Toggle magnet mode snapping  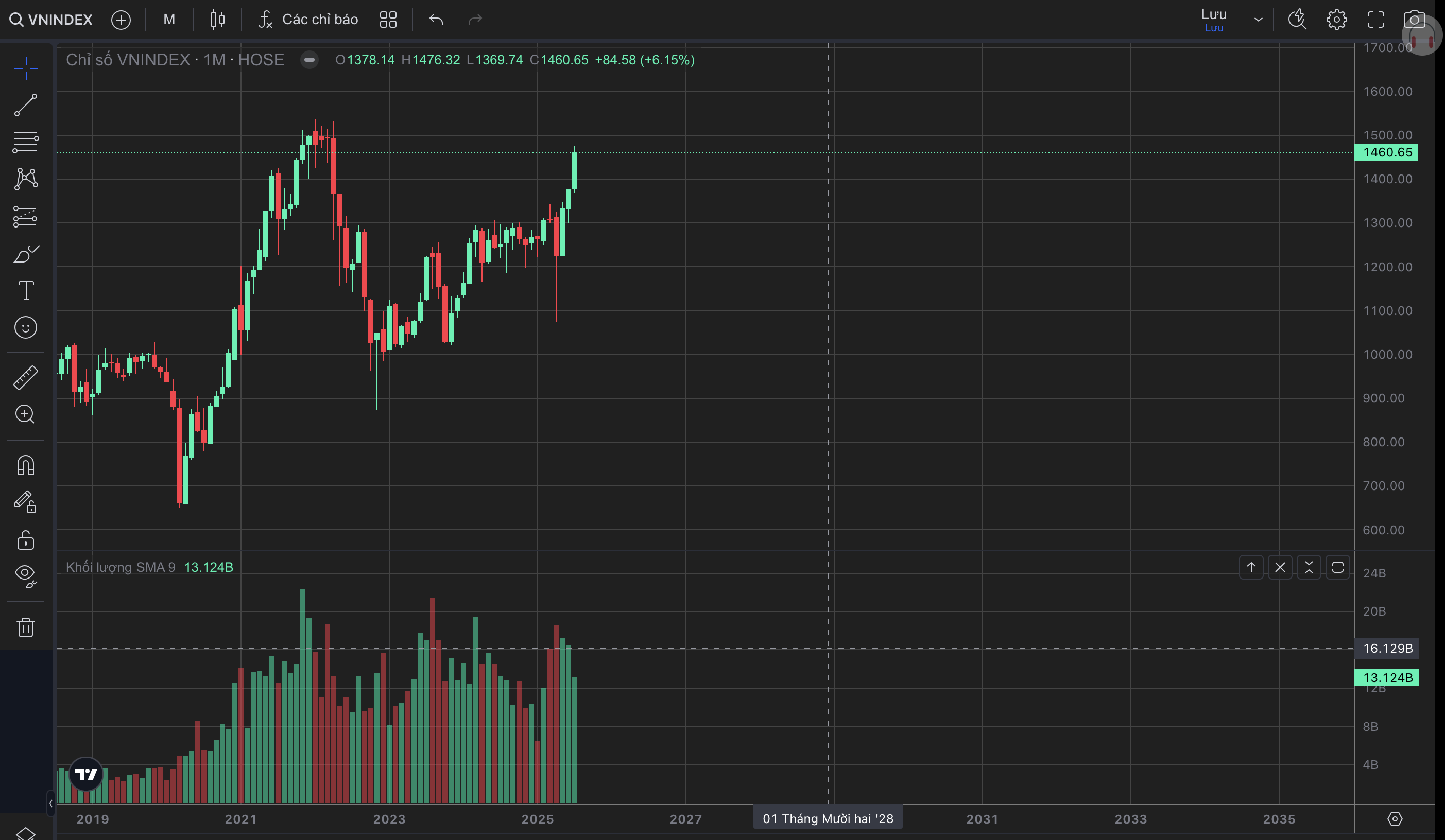[26, 465]
